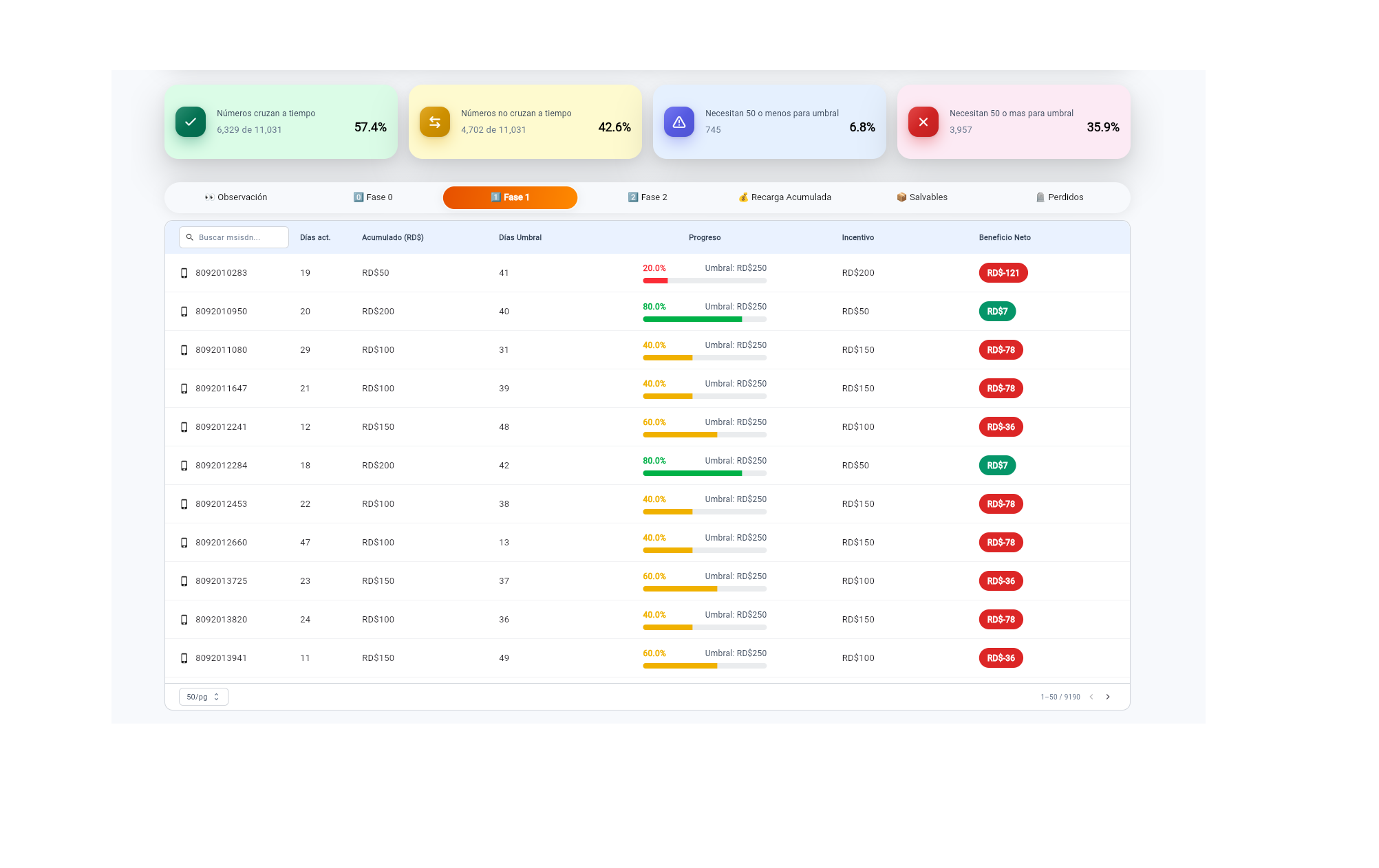Click the red X icon card
The width and height of the screenshot is (1379, 868).
[923, 122]
